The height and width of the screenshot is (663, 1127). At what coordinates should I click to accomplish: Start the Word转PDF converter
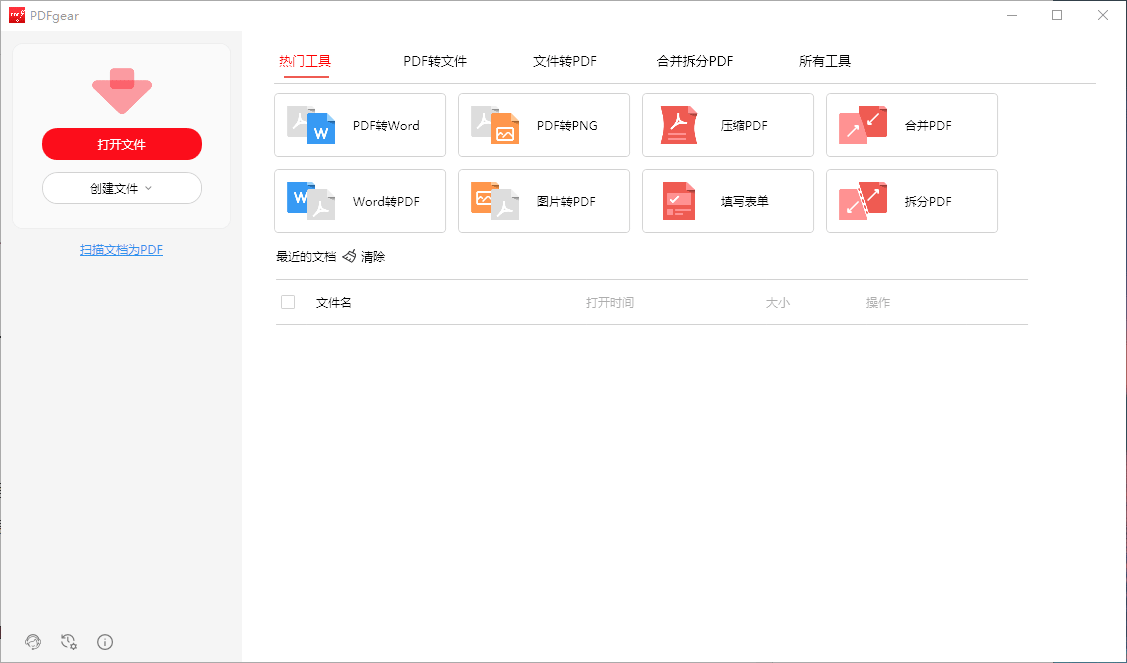tap(360, 201)
